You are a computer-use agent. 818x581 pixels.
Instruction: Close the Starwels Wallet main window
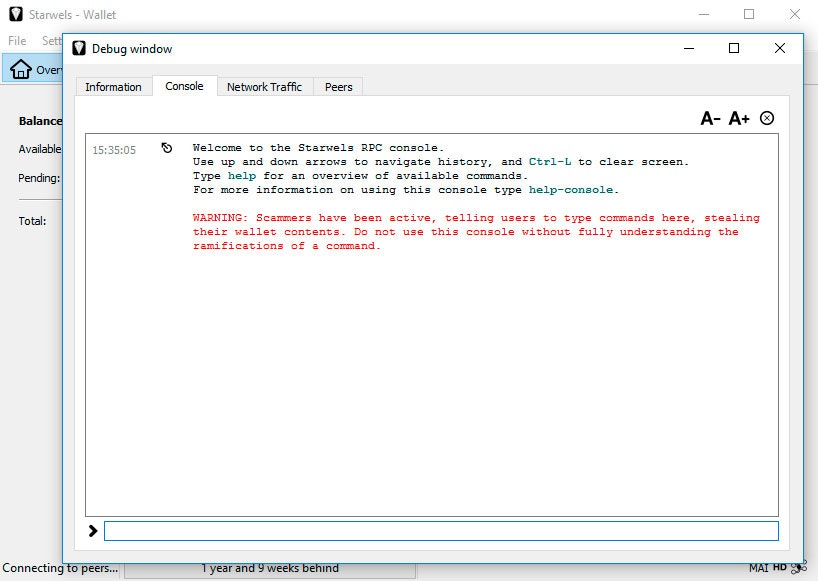point(795,14)
